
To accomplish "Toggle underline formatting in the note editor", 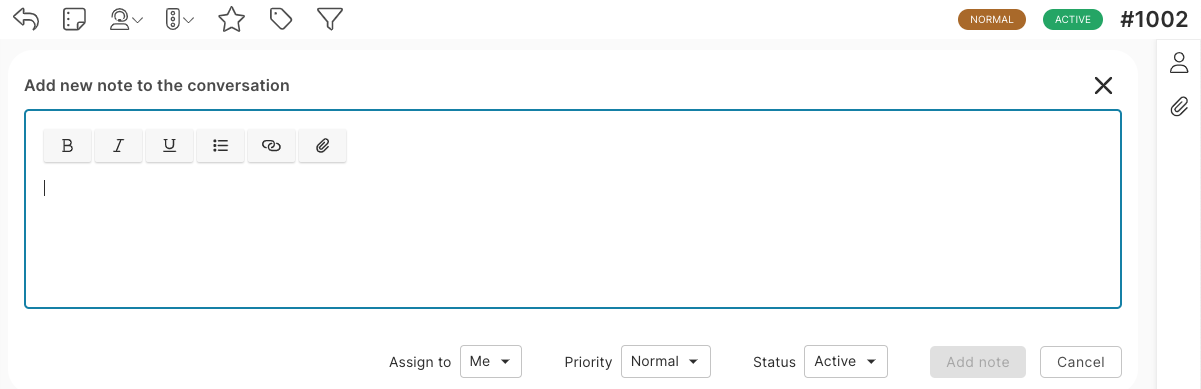I will (x=170, y=146).
